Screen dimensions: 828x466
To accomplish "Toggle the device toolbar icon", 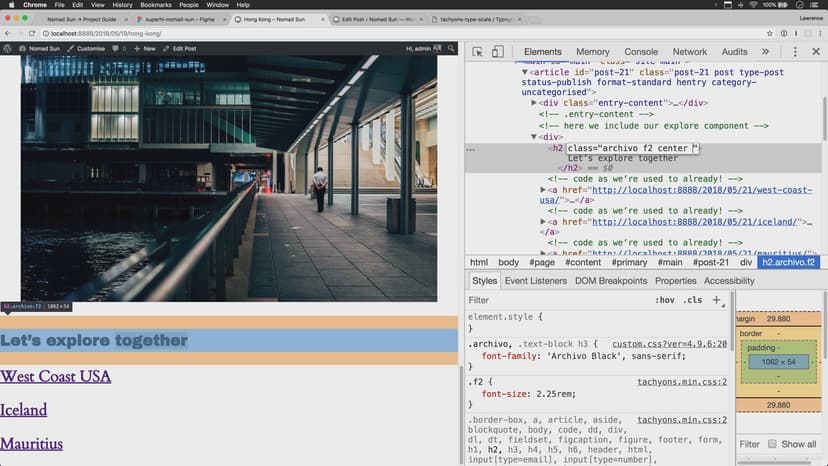I will coord(499,52).
